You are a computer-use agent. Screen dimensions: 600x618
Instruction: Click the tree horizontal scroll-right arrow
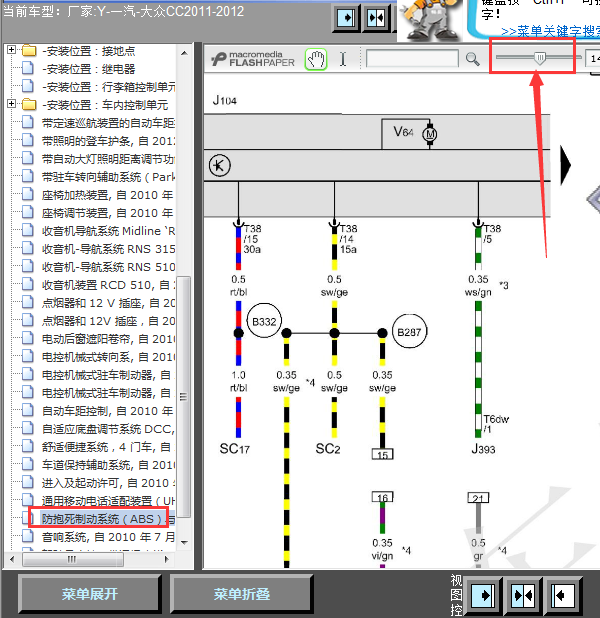pos(166,559)
